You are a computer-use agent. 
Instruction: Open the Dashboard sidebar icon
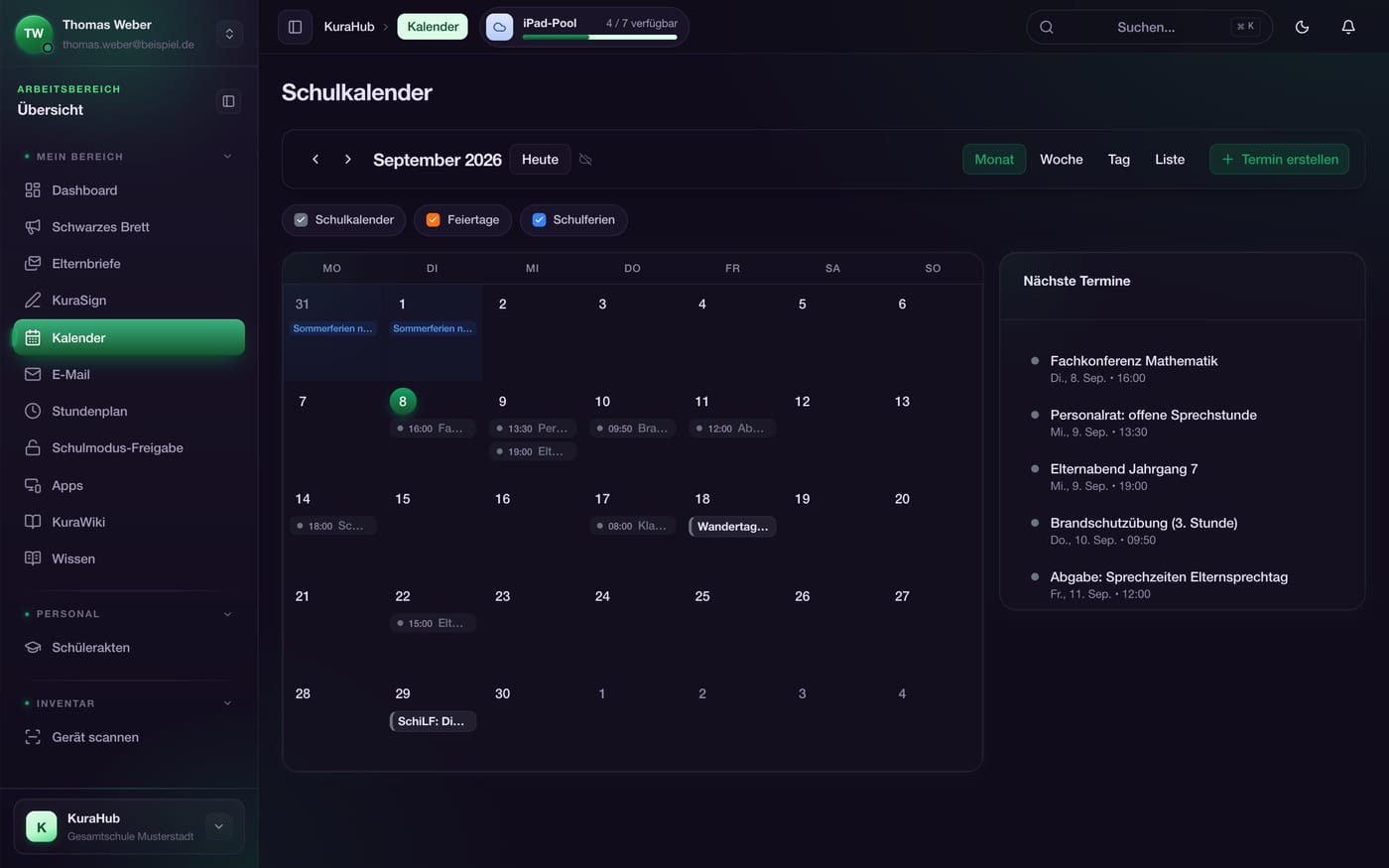coord(33,190)
